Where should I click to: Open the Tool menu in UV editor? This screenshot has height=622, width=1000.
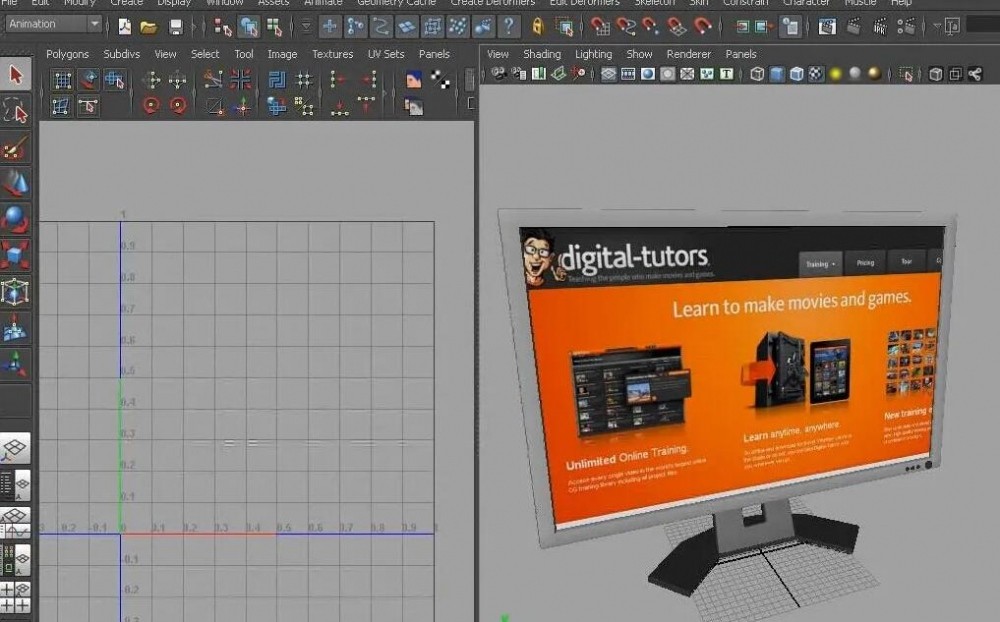pyautogui.click(x=244, y=54)
